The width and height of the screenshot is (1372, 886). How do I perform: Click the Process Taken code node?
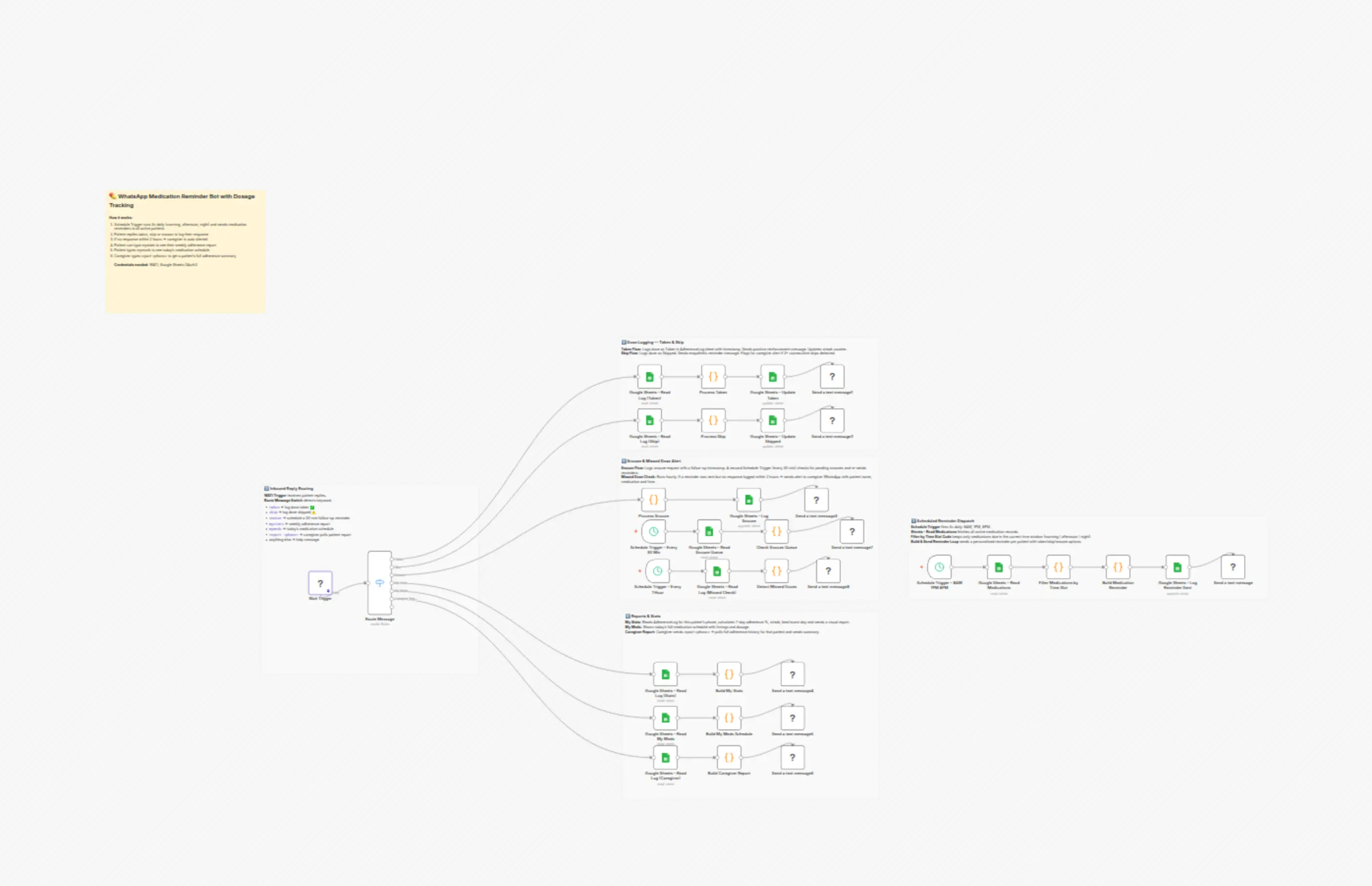click(x=713, y=377)
